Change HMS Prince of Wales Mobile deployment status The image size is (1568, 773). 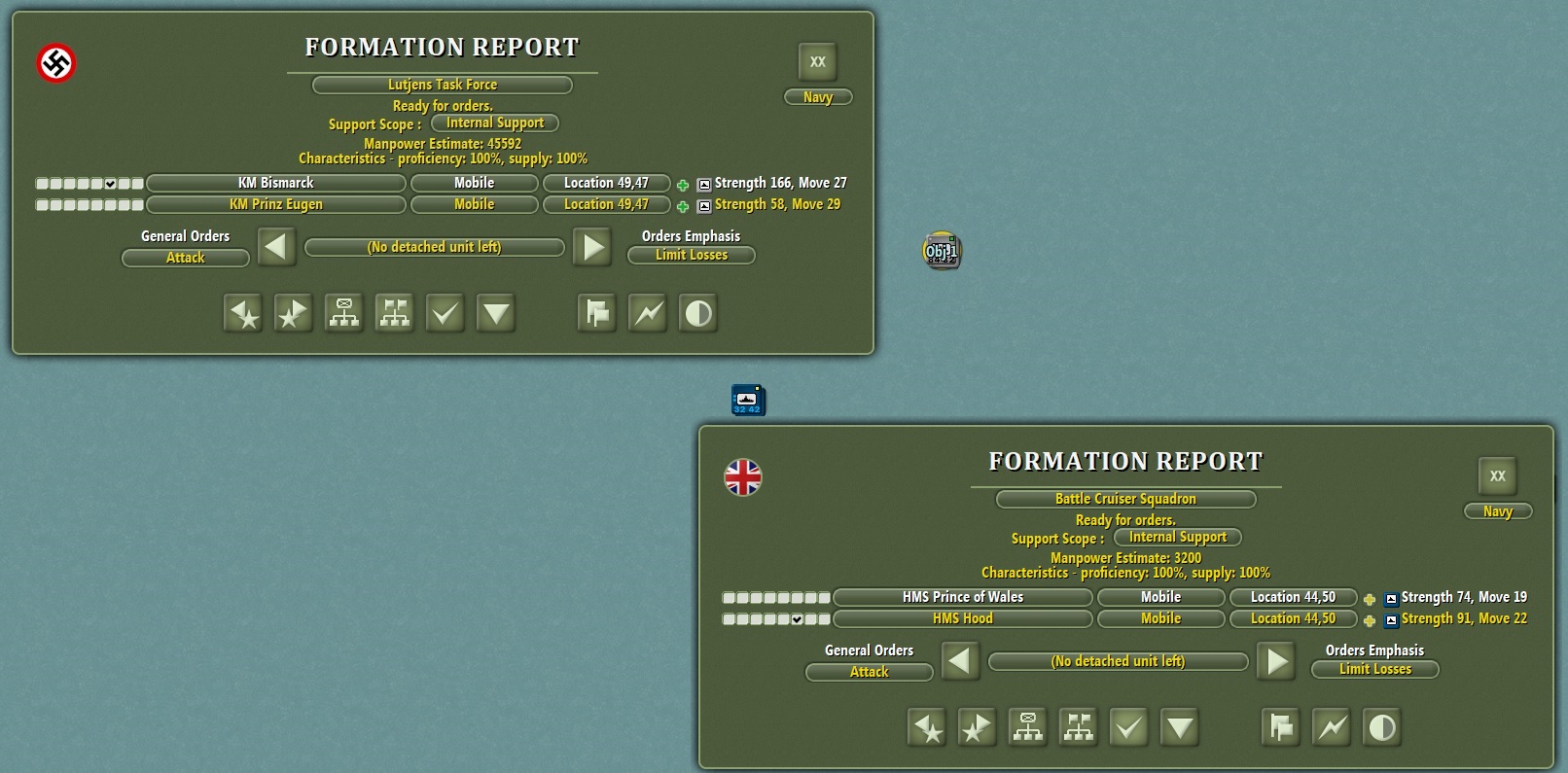1161,597
